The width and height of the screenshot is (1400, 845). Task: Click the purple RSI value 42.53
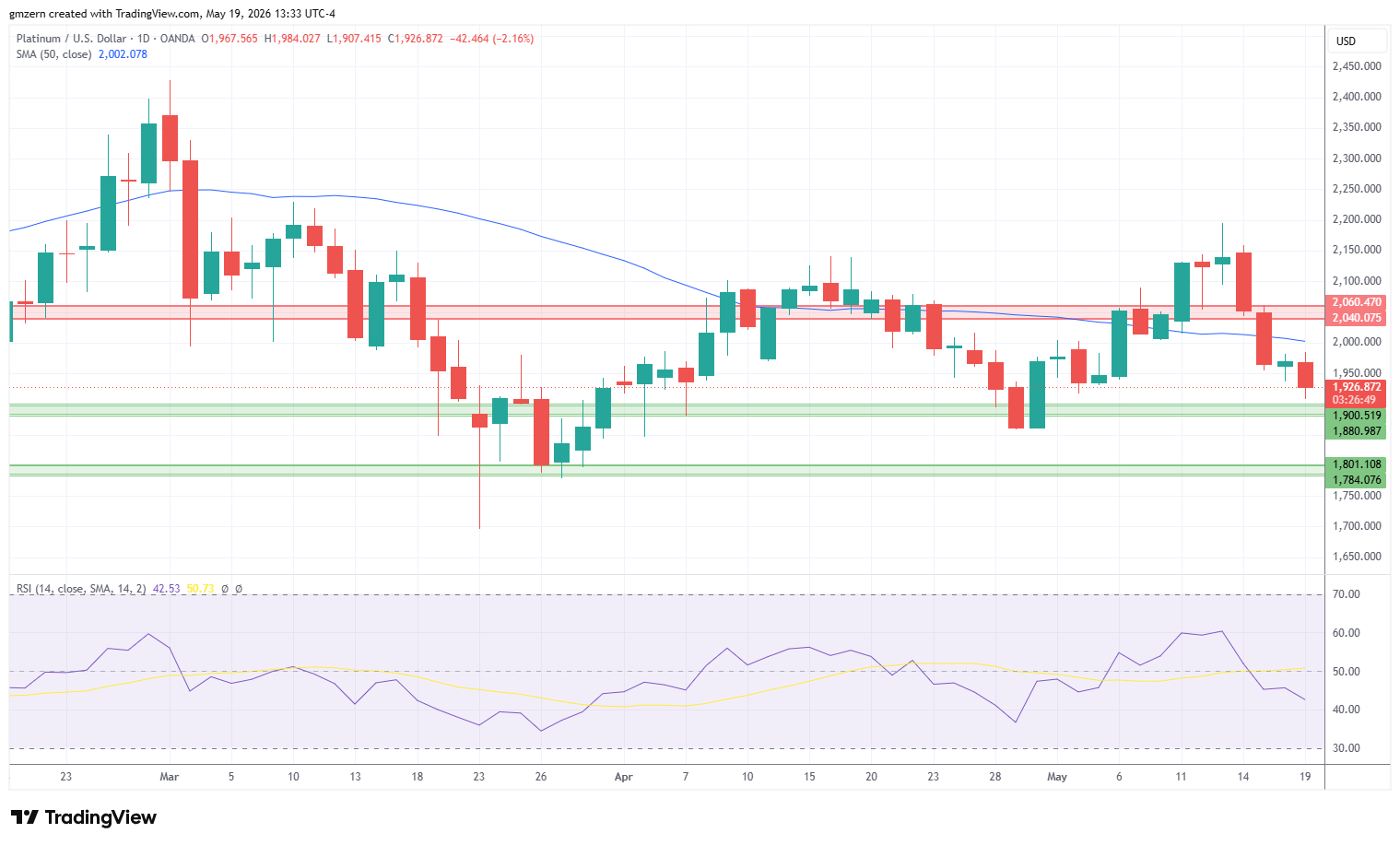click(166, 589)
